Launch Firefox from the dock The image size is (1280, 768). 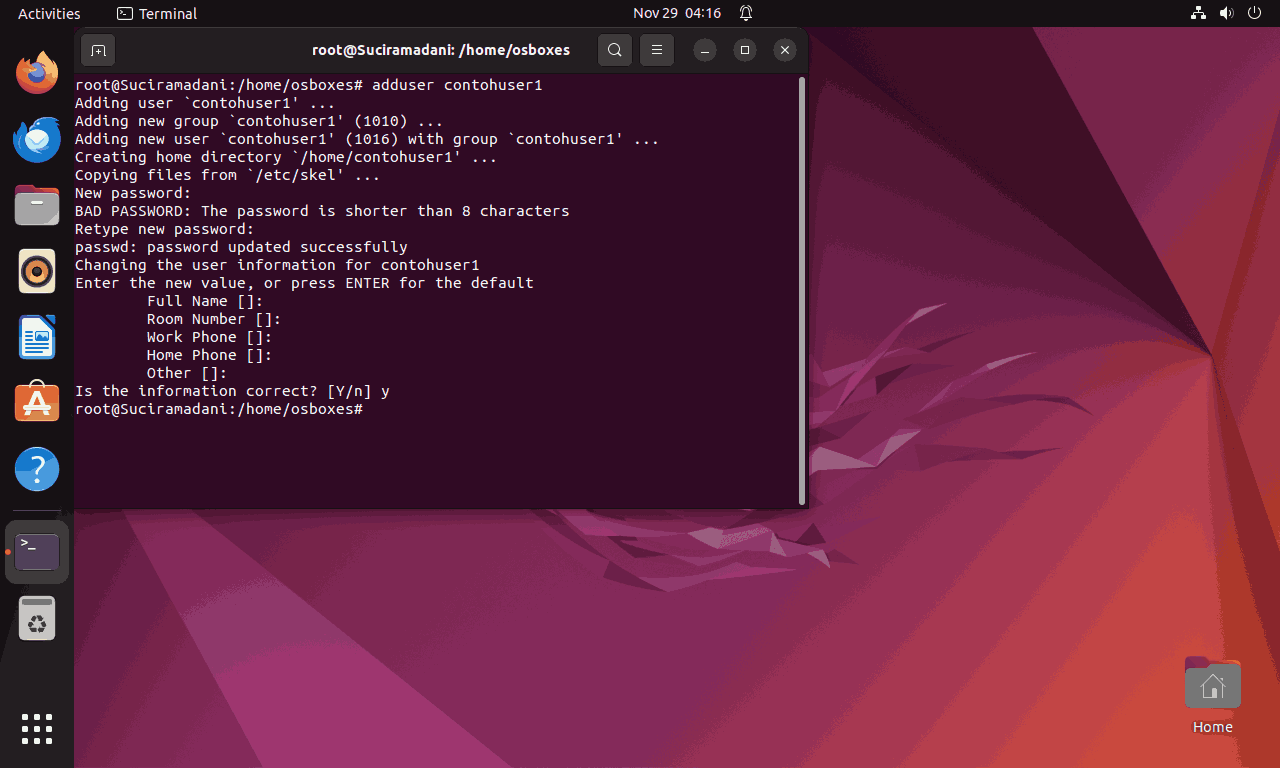point(37,73)
